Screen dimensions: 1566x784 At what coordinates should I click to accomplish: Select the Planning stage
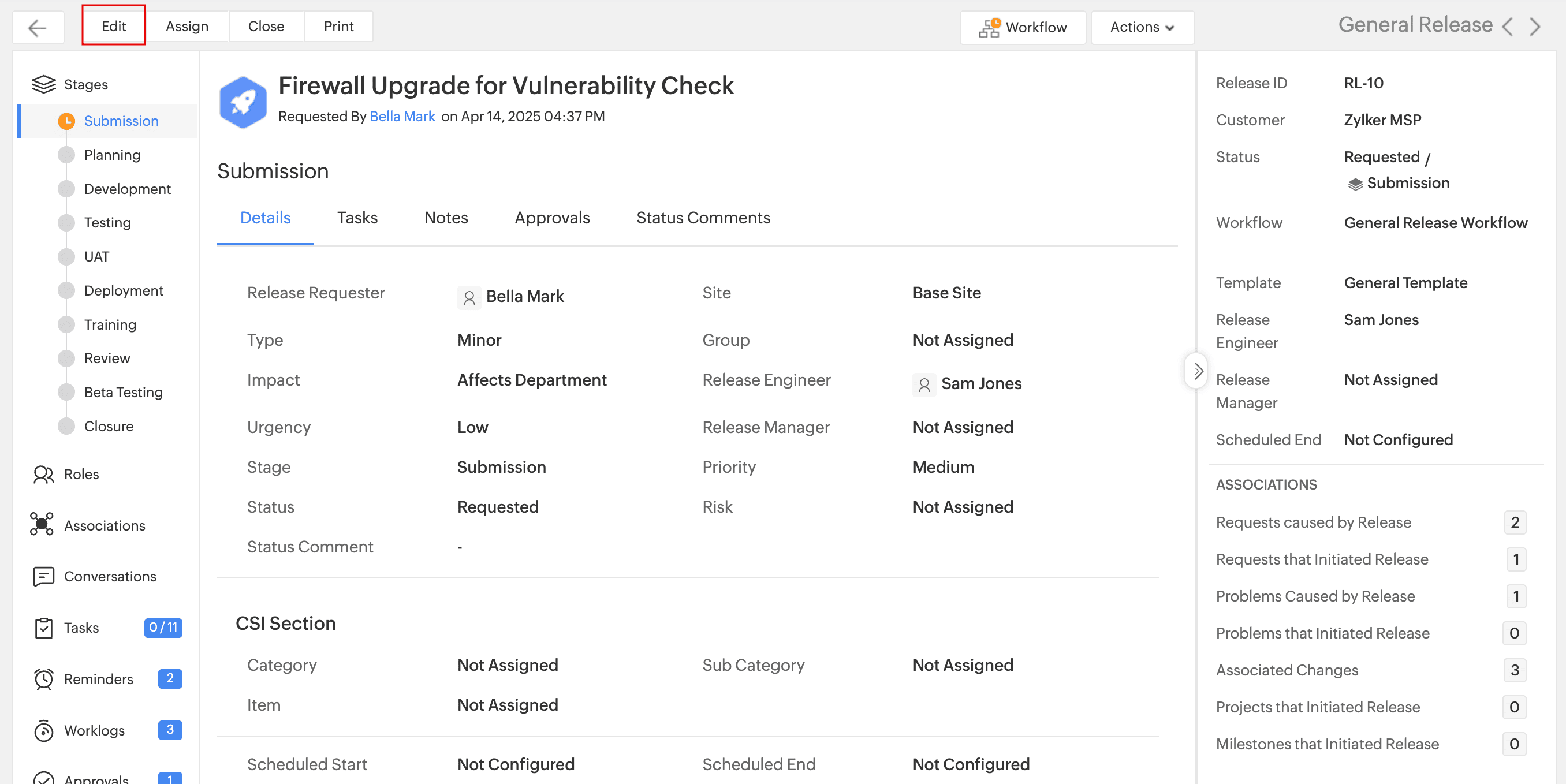tap(113, 155)
